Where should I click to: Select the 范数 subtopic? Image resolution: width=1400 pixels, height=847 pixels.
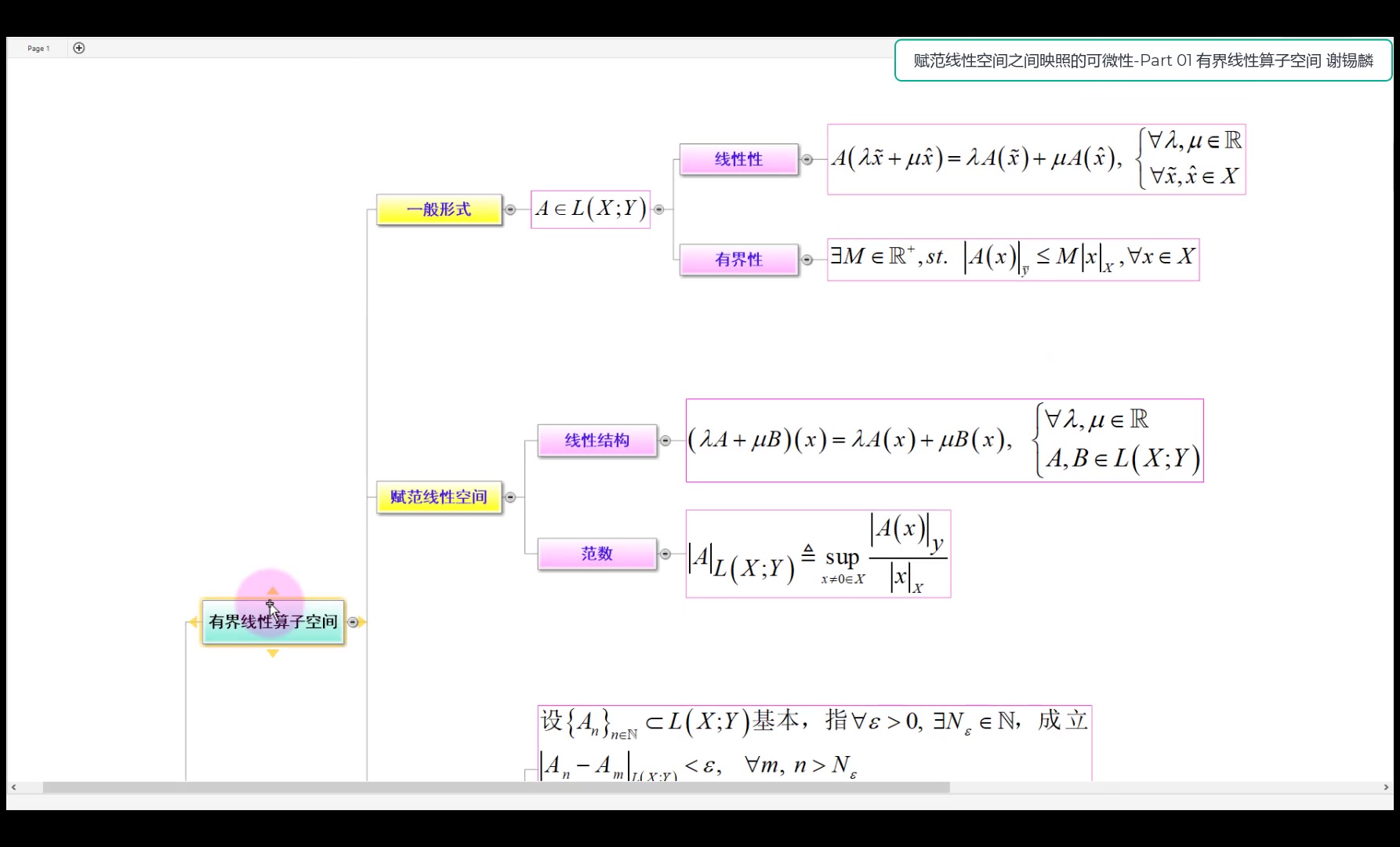click(597, 554)
